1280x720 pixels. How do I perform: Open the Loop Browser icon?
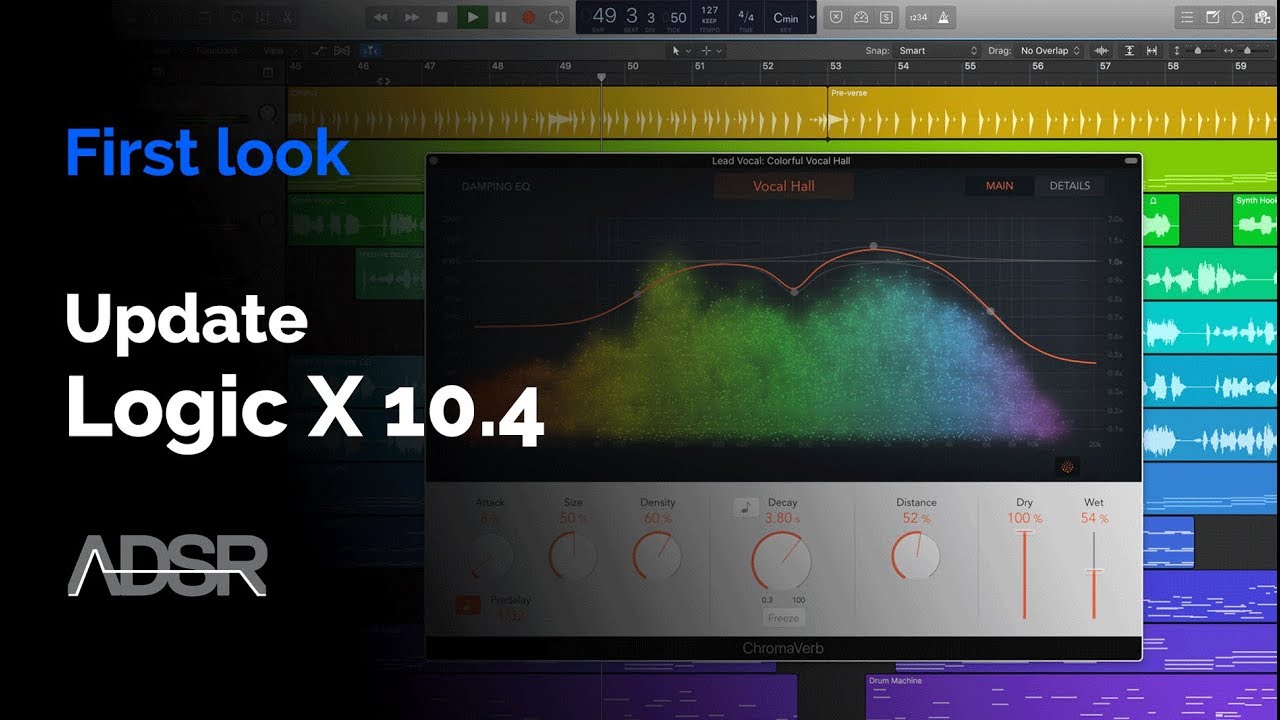(1238, 17)
